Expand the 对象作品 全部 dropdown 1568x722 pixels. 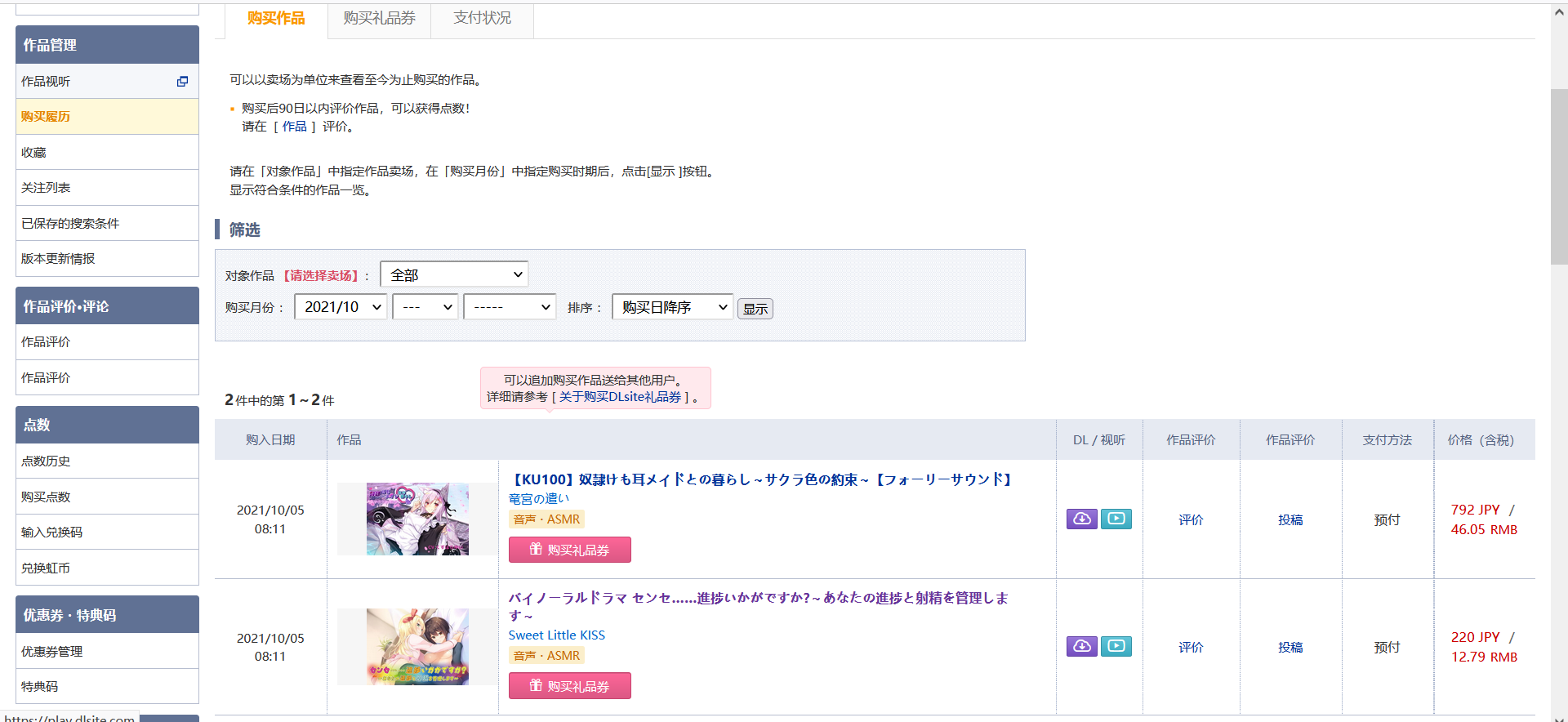[x=454, y=274]
